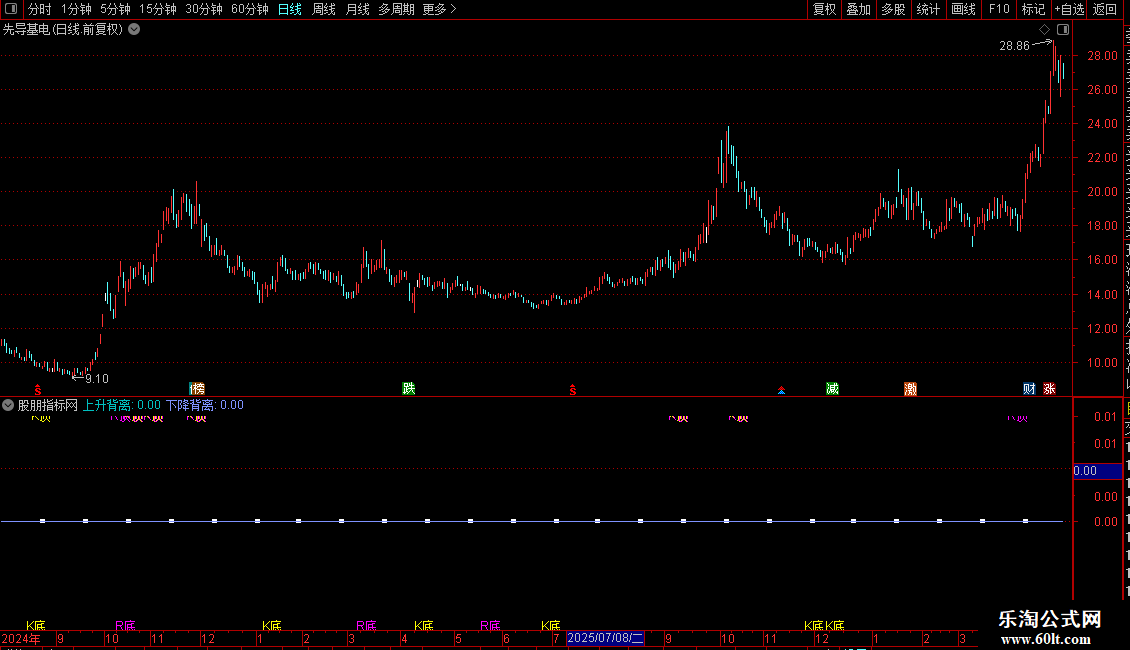
Task: Click the 榜 event marker
Action: pos(197,388)
